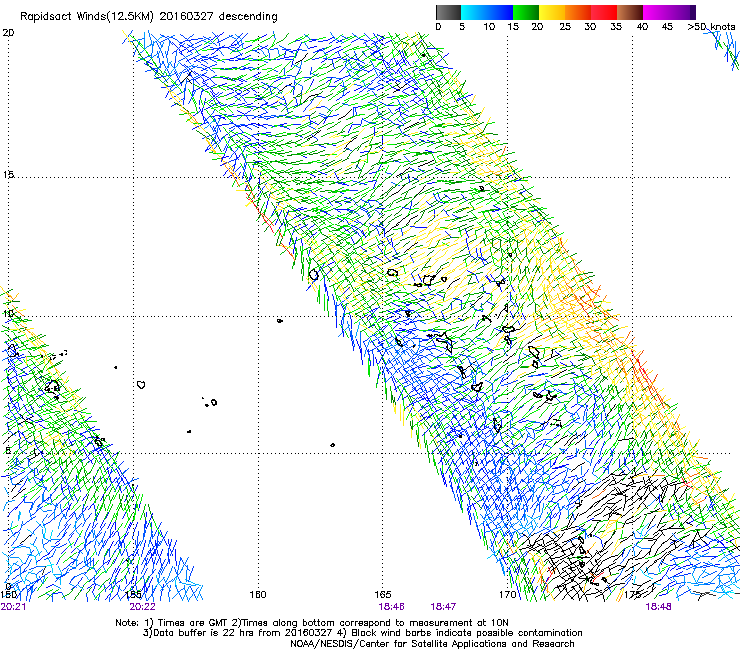
Task: Click the purple time label '20:21'
Action: tap(13, 607)
